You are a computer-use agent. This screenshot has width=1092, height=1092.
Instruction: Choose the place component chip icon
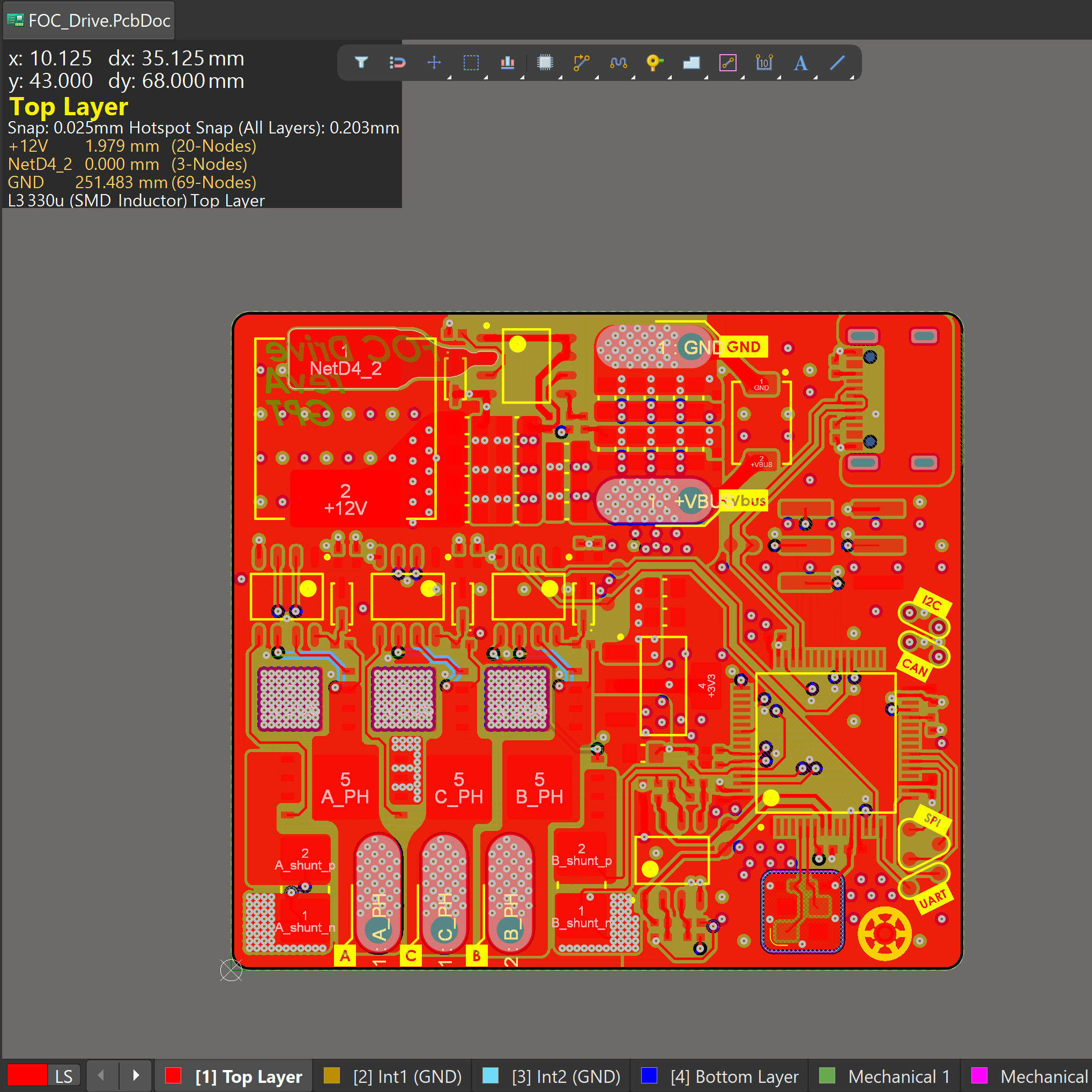[x=545, y=62]
